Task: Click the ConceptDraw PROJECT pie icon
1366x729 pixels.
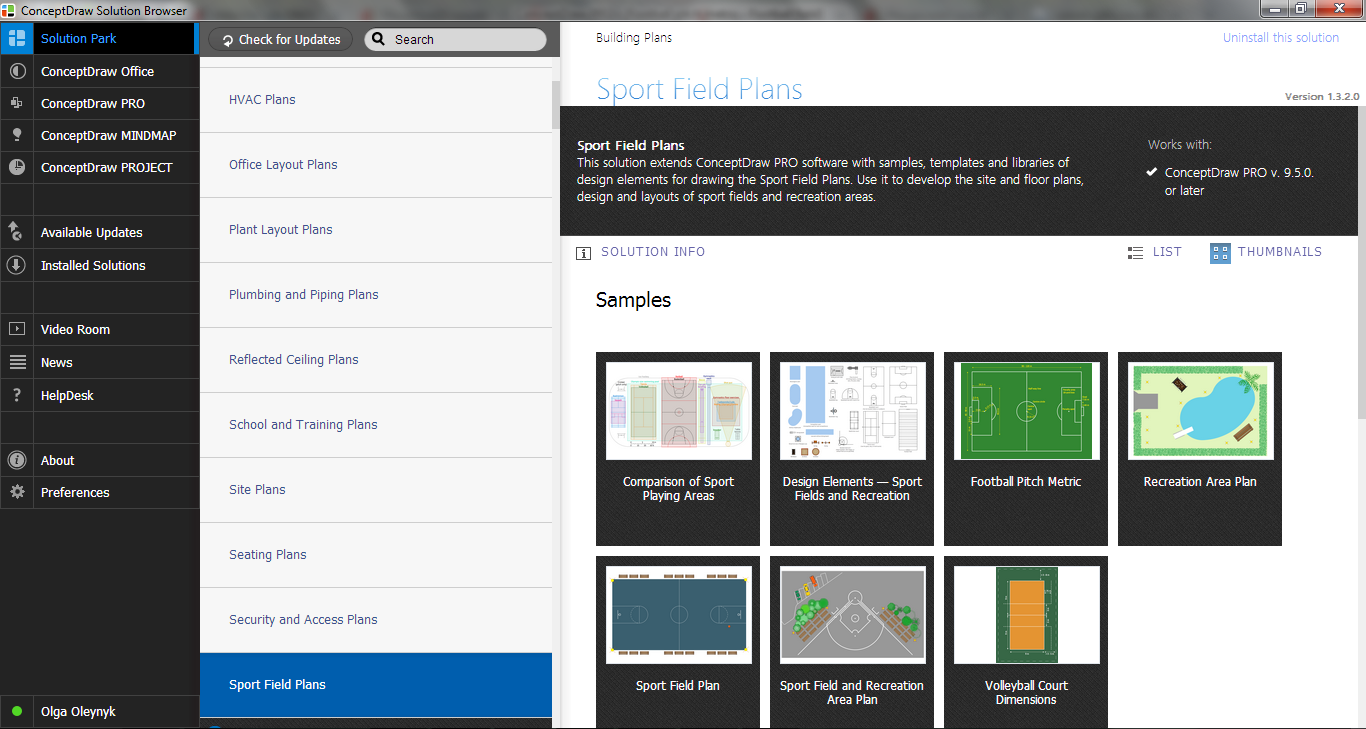Action: pyautogui.click(x=16, y=167)
